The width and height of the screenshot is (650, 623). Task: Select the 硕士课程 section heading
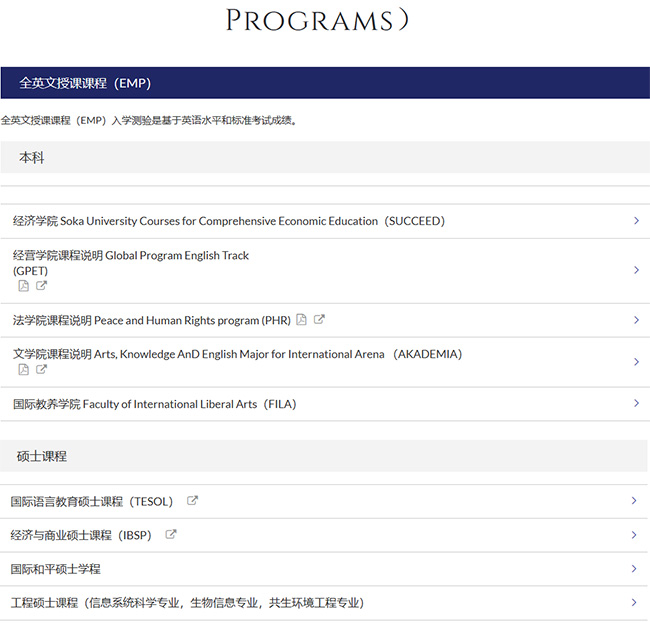(x=323, y=456)
